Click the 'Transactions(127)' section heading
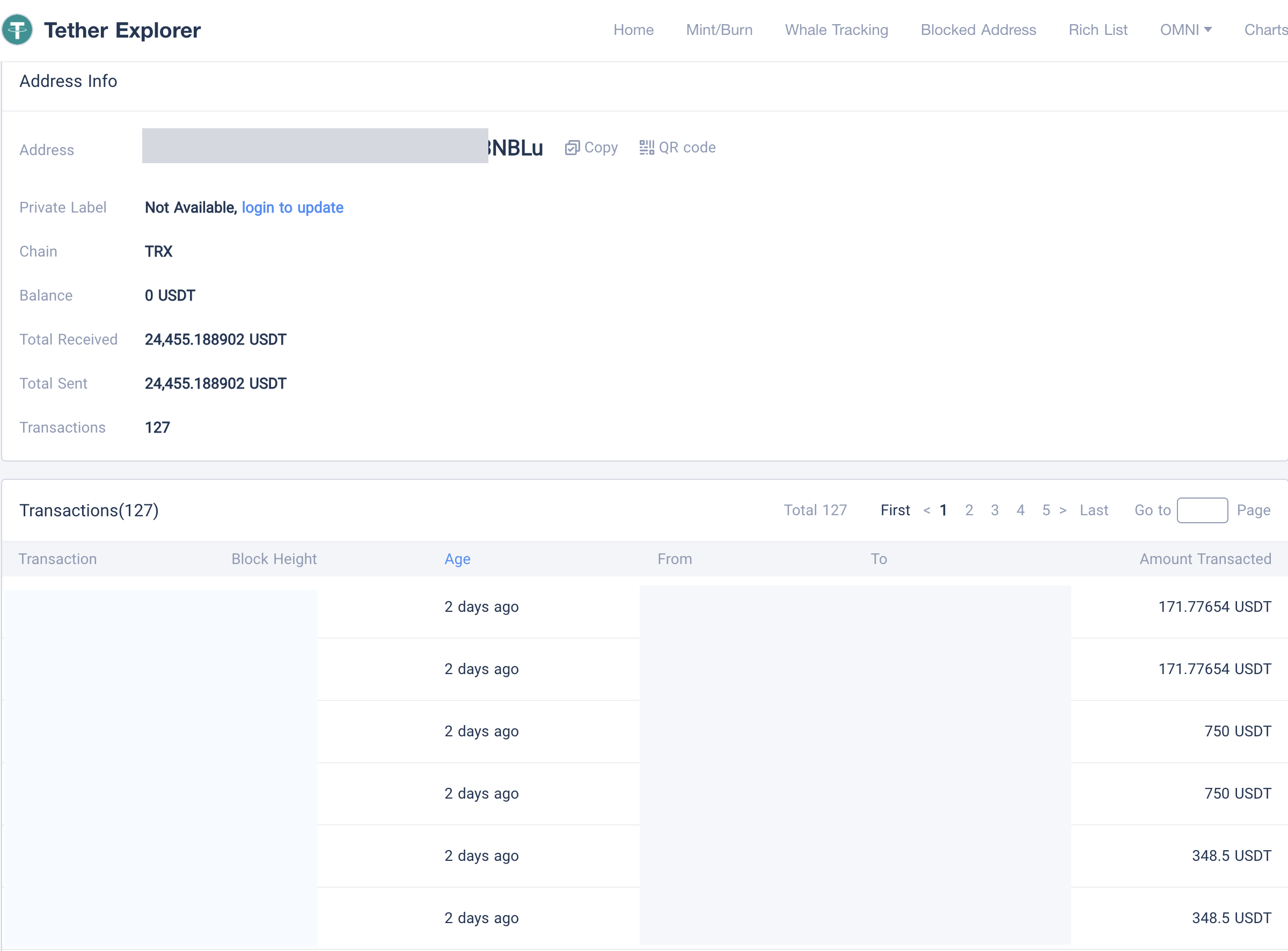The image size is (1288, 951). tap(89, 510)
